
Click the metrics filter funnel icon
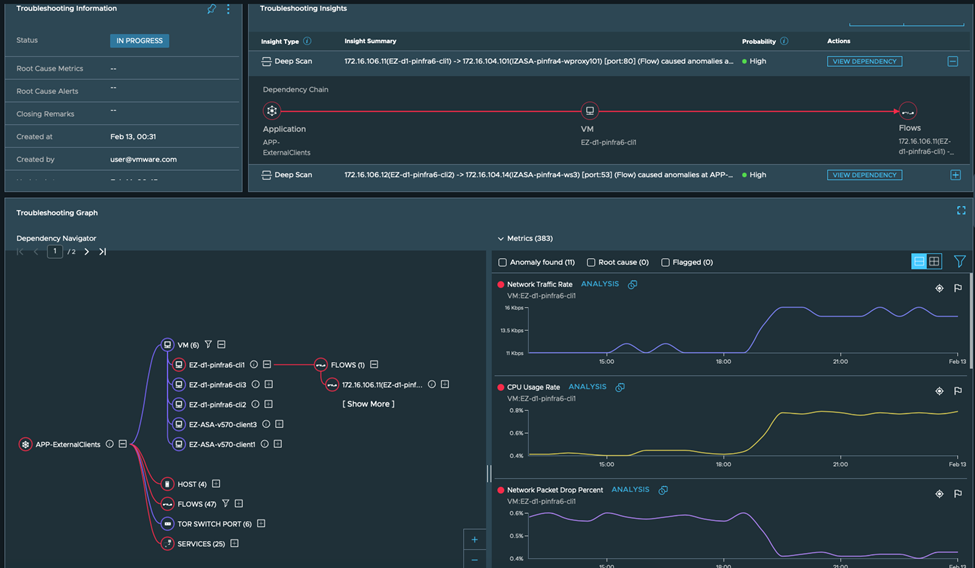pos(960,262)
